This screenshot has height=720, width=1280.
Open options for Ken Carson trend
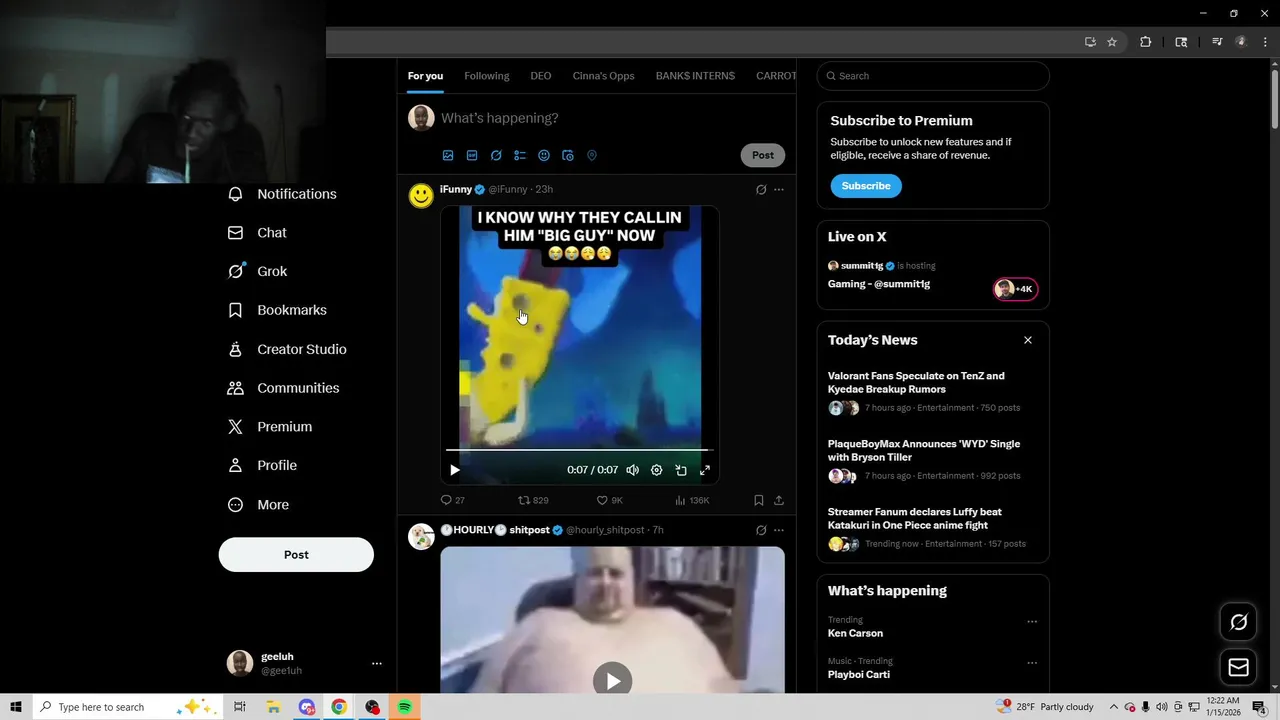[1032, 621]
